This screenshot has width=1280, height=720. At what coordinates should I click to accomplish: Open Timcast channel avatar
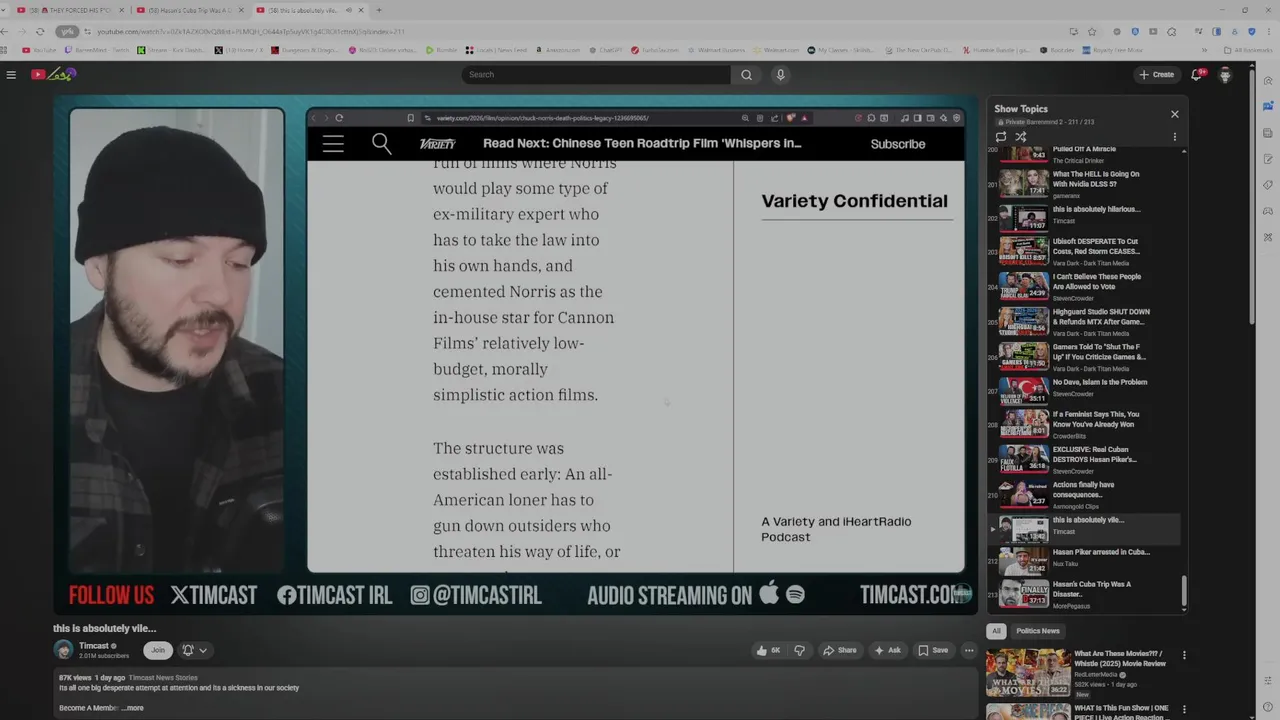tap(63, 650)
